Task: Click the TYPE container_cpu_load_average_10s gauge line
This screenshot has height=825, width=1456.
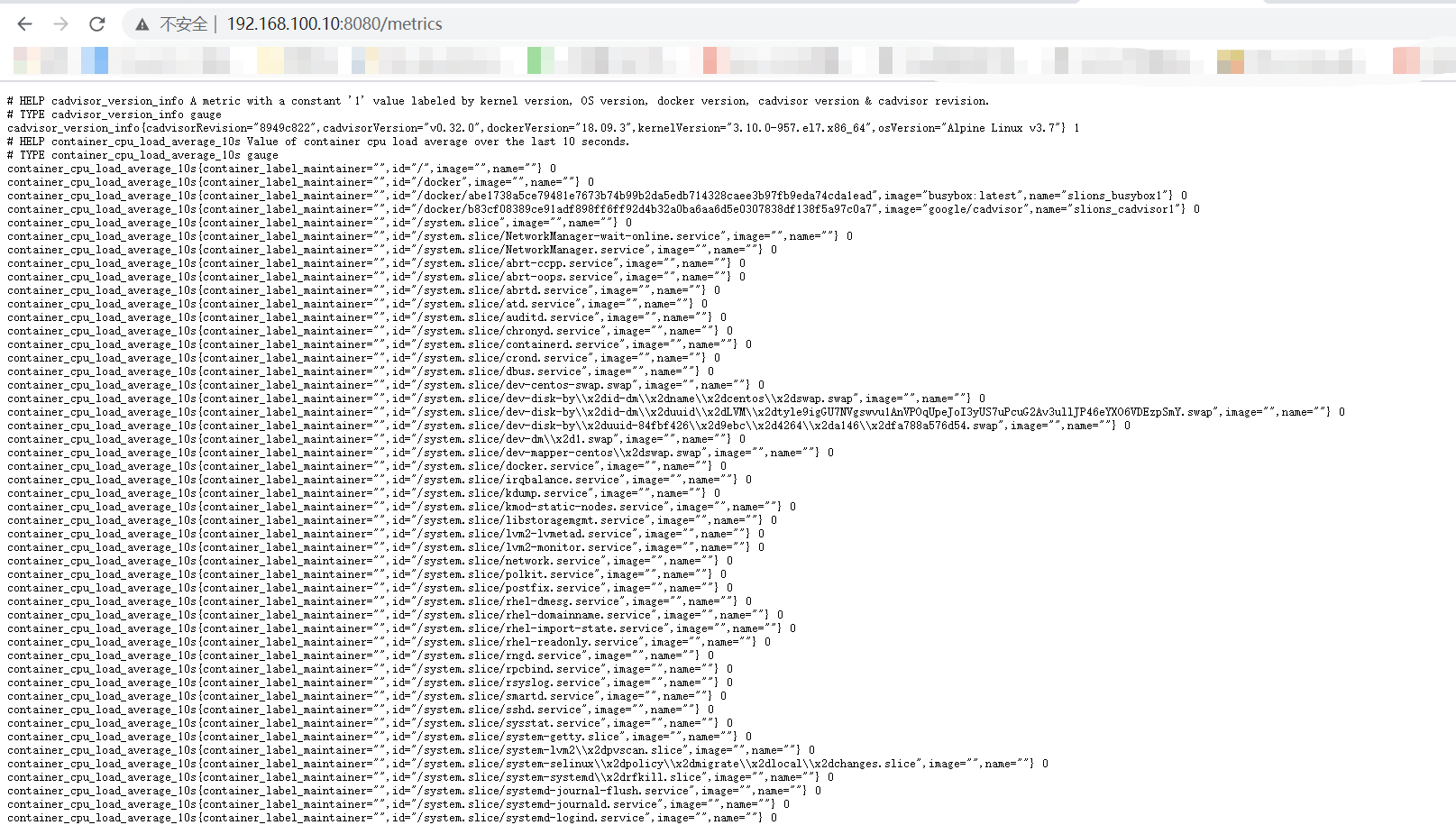Action: tap(142, 154)
